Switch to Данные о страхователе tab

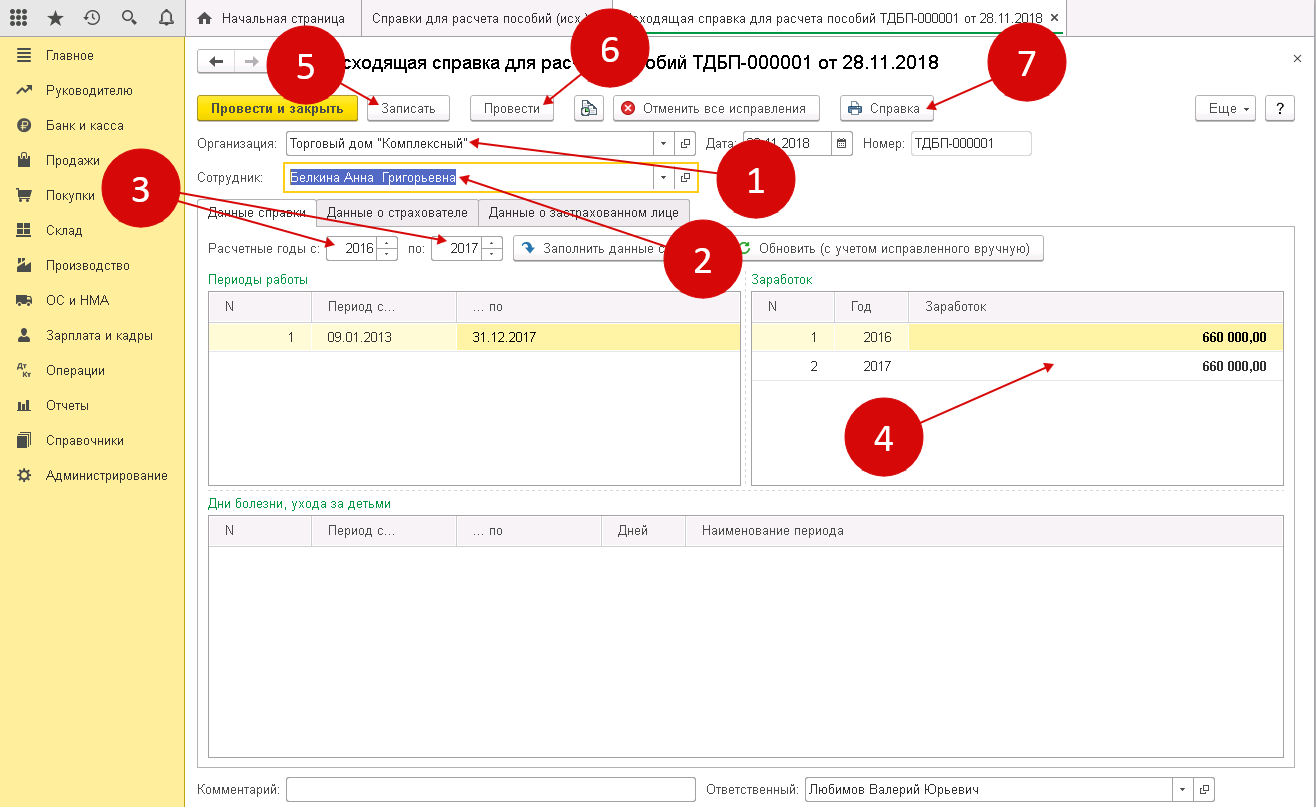point(397,212)
